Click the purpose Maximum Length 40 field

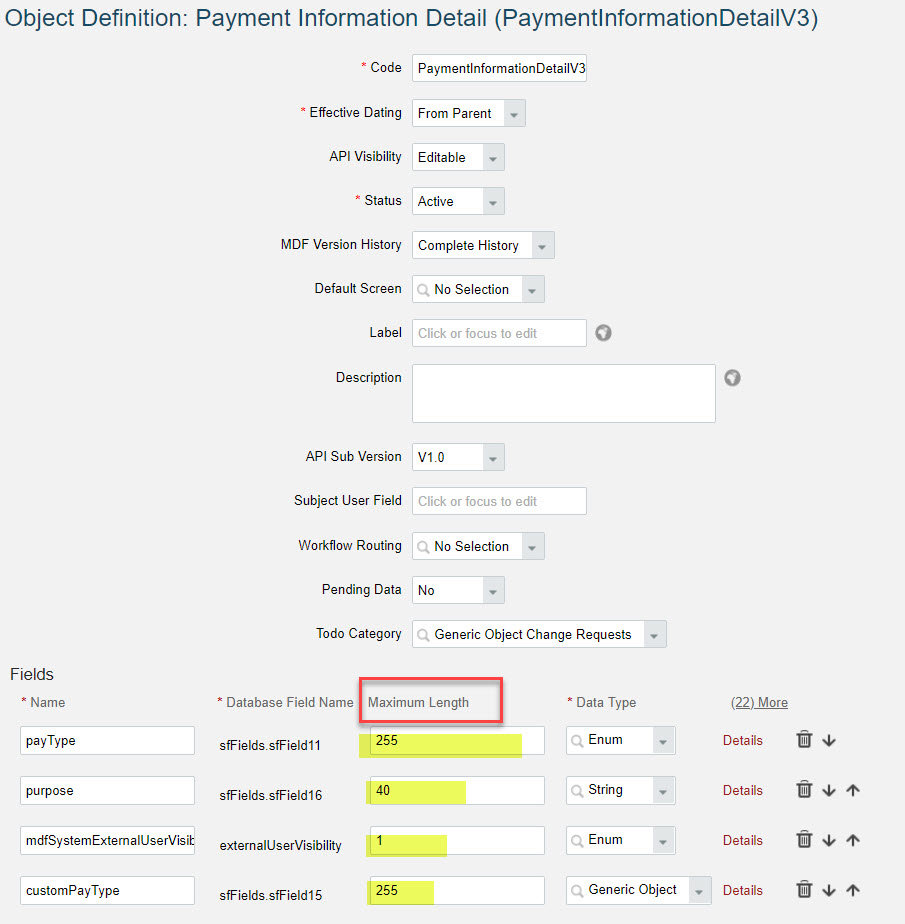pyautogui.click(x=457, y=791)
